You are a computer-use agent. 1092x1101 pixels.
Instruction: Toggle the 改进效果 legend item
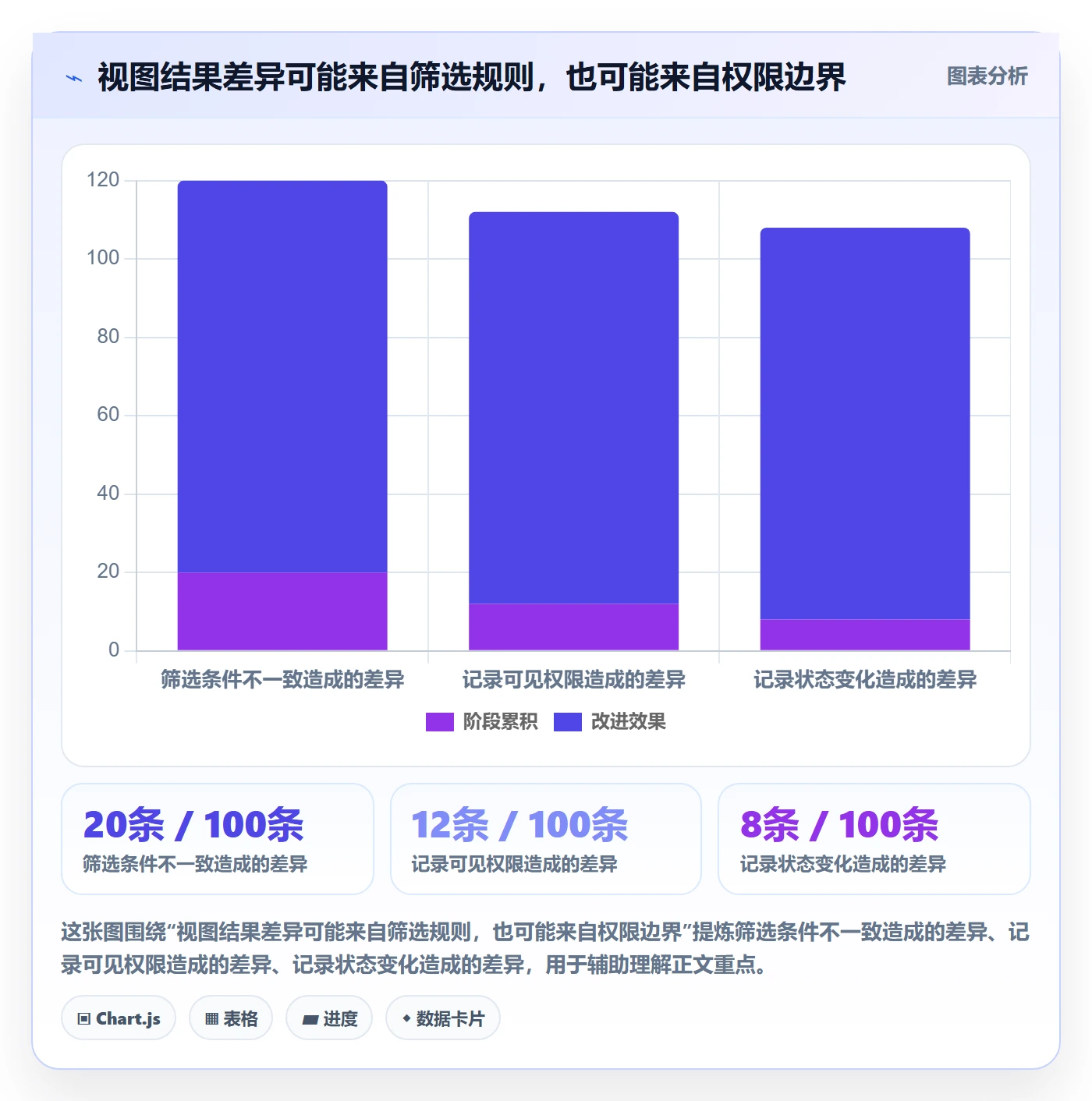tap(610, 722)
